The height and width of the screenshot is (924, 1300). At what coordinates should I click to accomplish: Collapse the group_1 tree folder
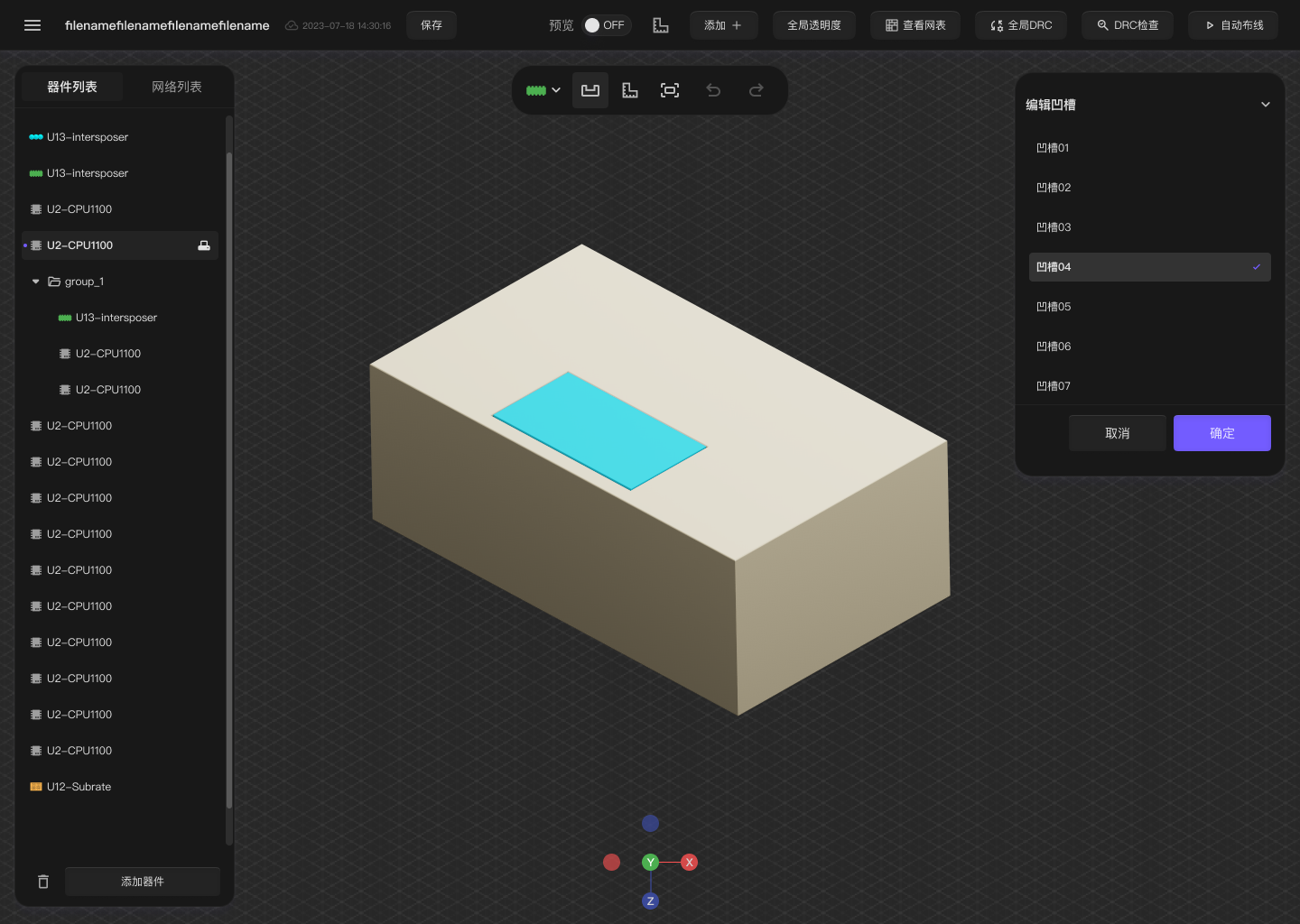pos(36,282)
